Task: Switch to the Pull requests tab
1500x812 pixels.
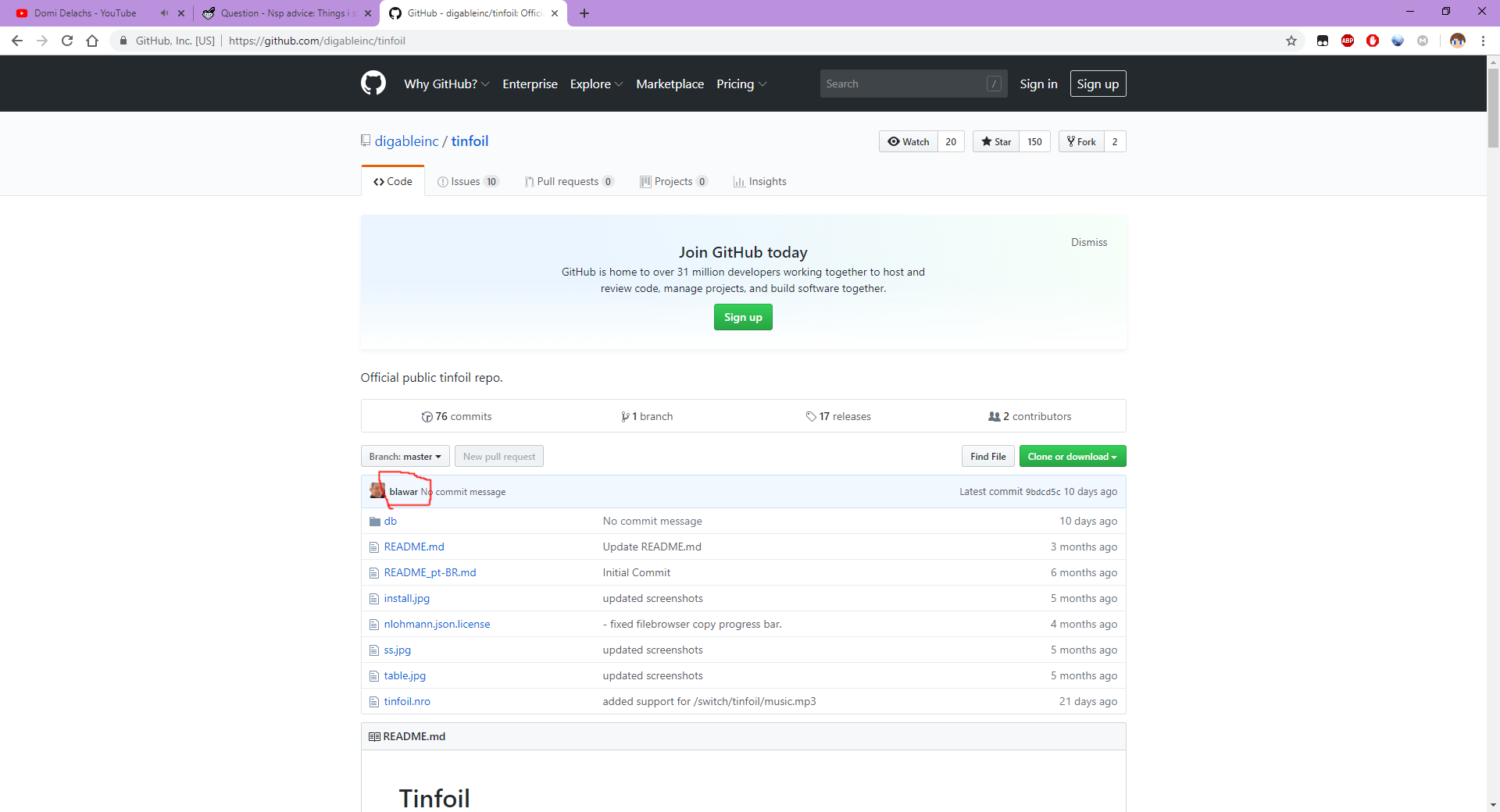Action: click(569, 181)
